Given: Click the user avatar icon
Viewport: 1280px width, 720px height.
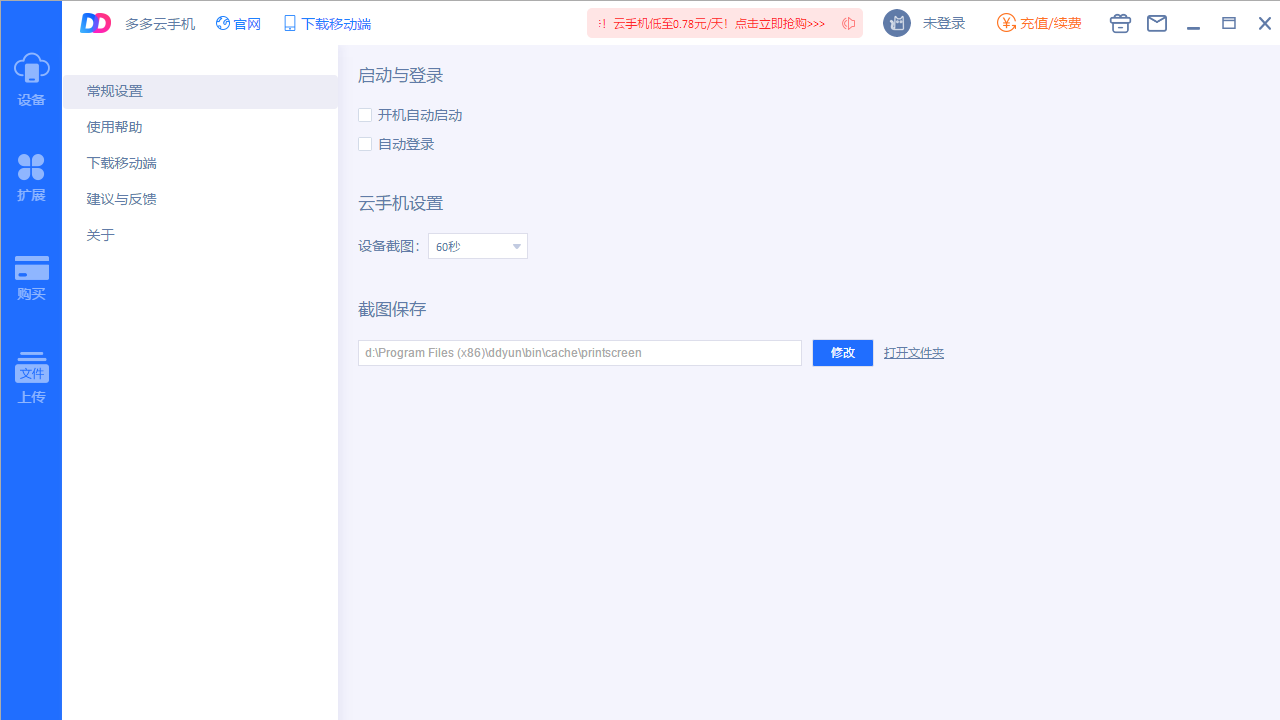Looking at the screenshot, I should [897, 23].
